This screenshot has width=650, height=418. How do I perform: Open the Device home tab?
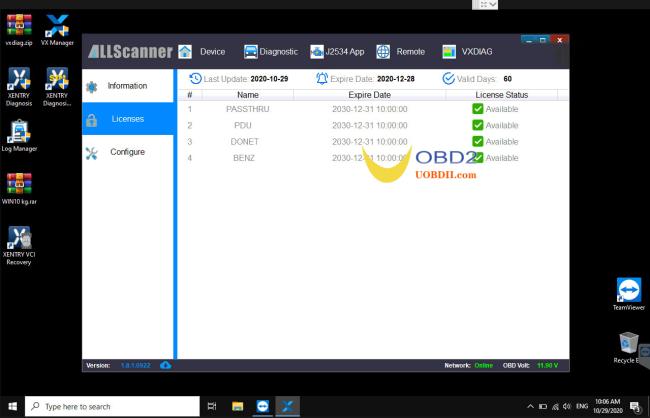tap(201, 52)
